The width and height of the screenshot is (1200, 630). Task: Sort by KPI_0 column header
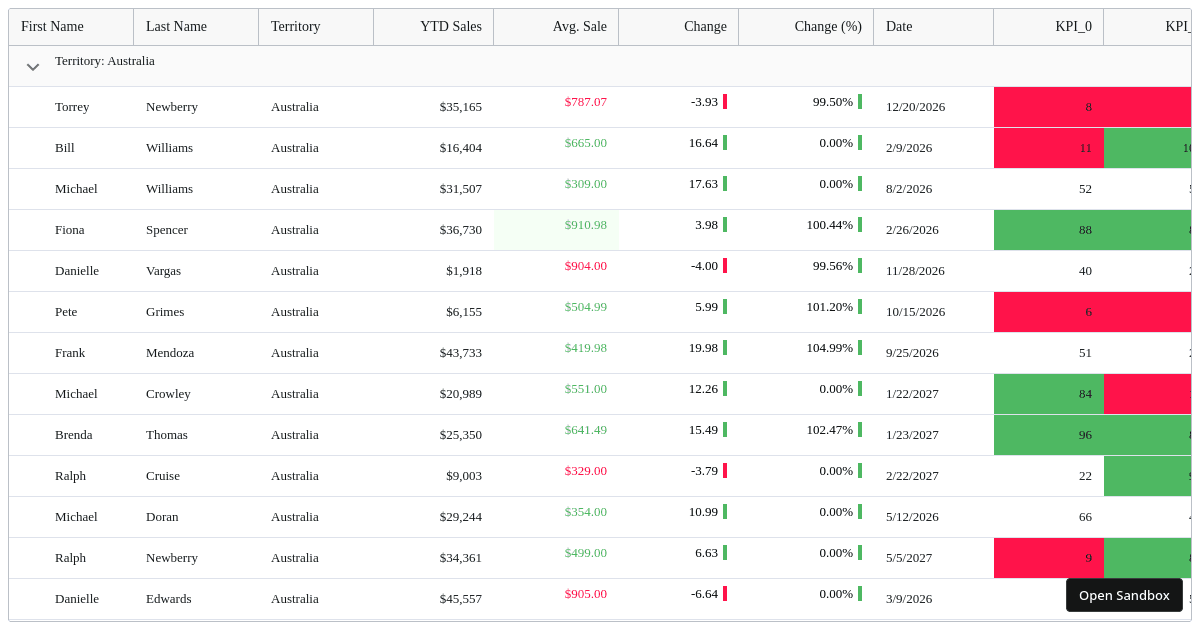(1049, 27)
